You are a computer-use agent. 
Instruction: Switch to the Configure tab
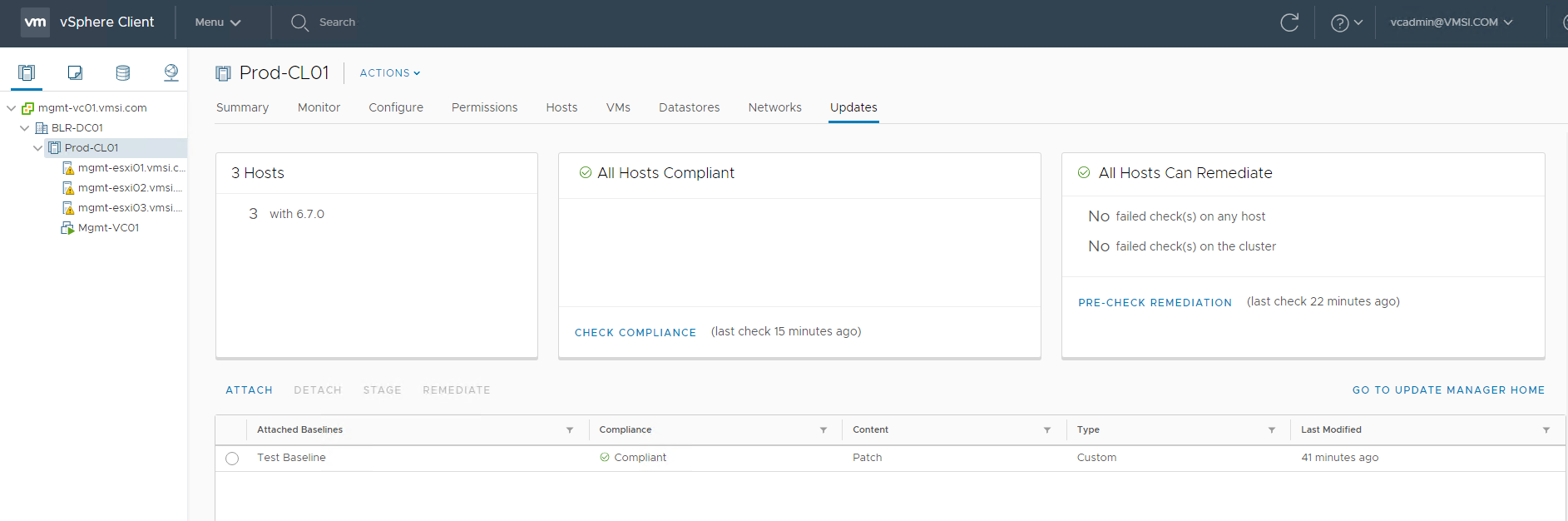tap(396, 107)
